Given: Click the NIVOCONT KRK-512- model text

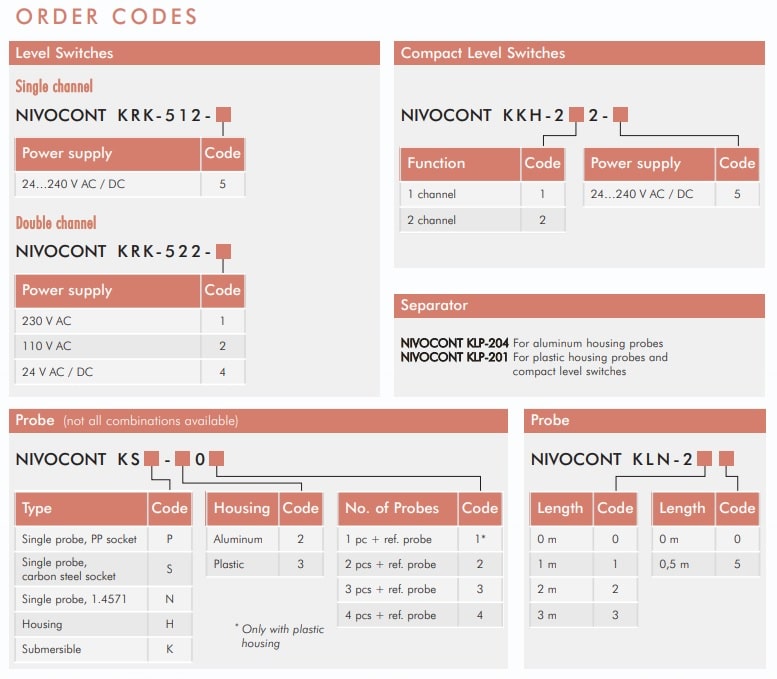Looking at the screenshot, I should (113, 115).
